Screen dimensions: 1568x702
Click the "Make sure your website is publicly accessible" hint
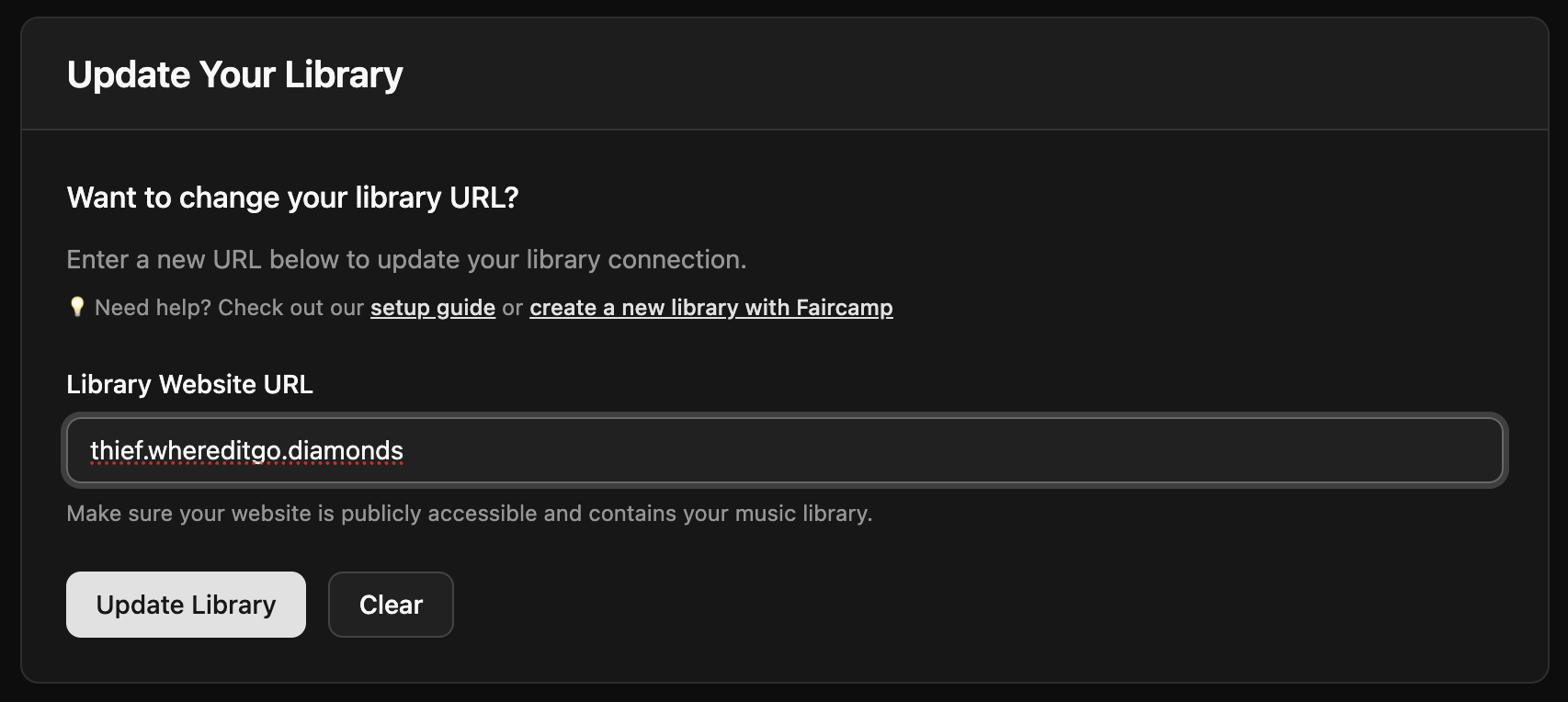[x=469, y=513]
